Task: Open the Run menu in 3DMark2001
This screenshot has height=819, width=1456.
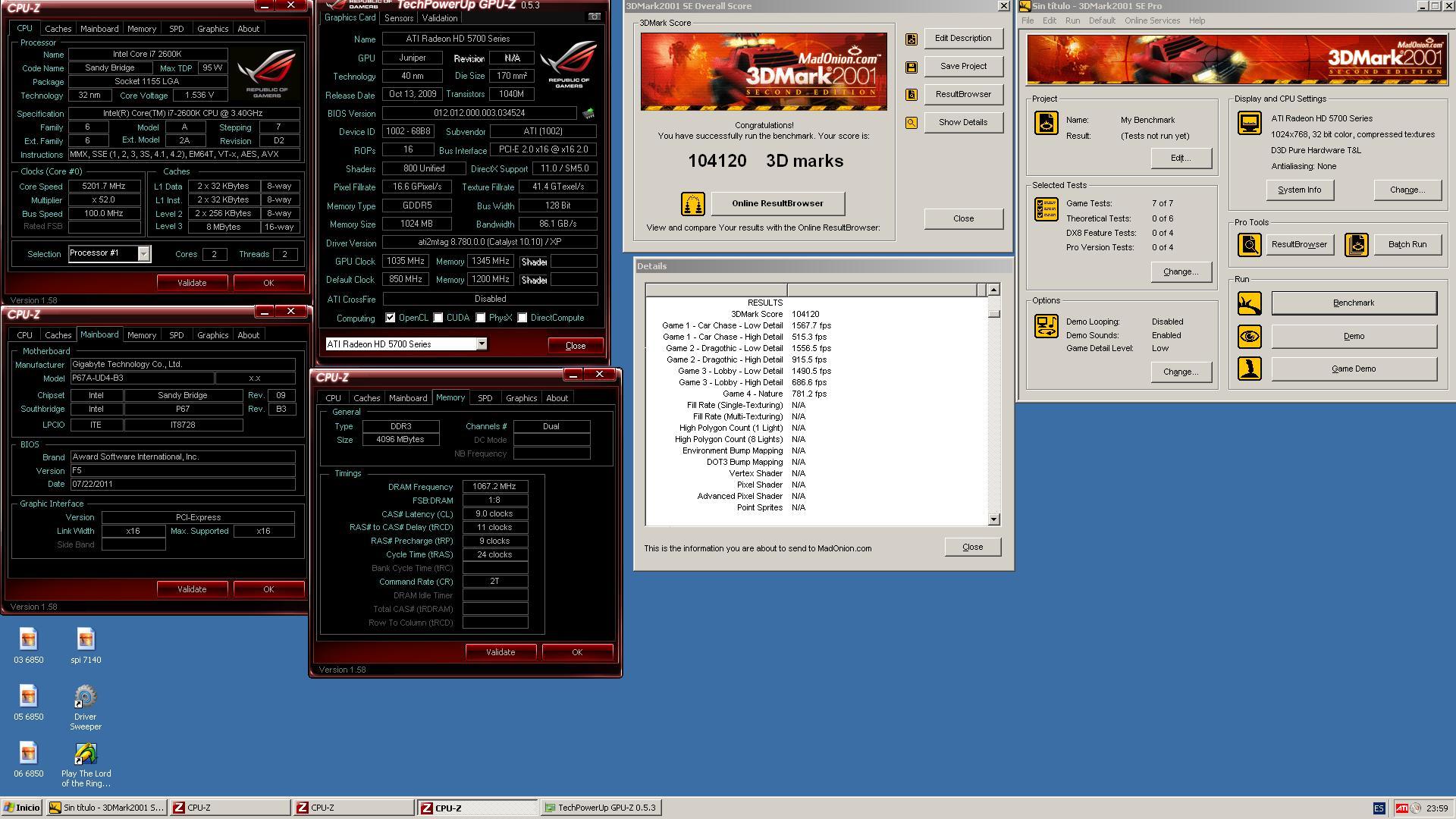Action: click(x=1072, y=20)
